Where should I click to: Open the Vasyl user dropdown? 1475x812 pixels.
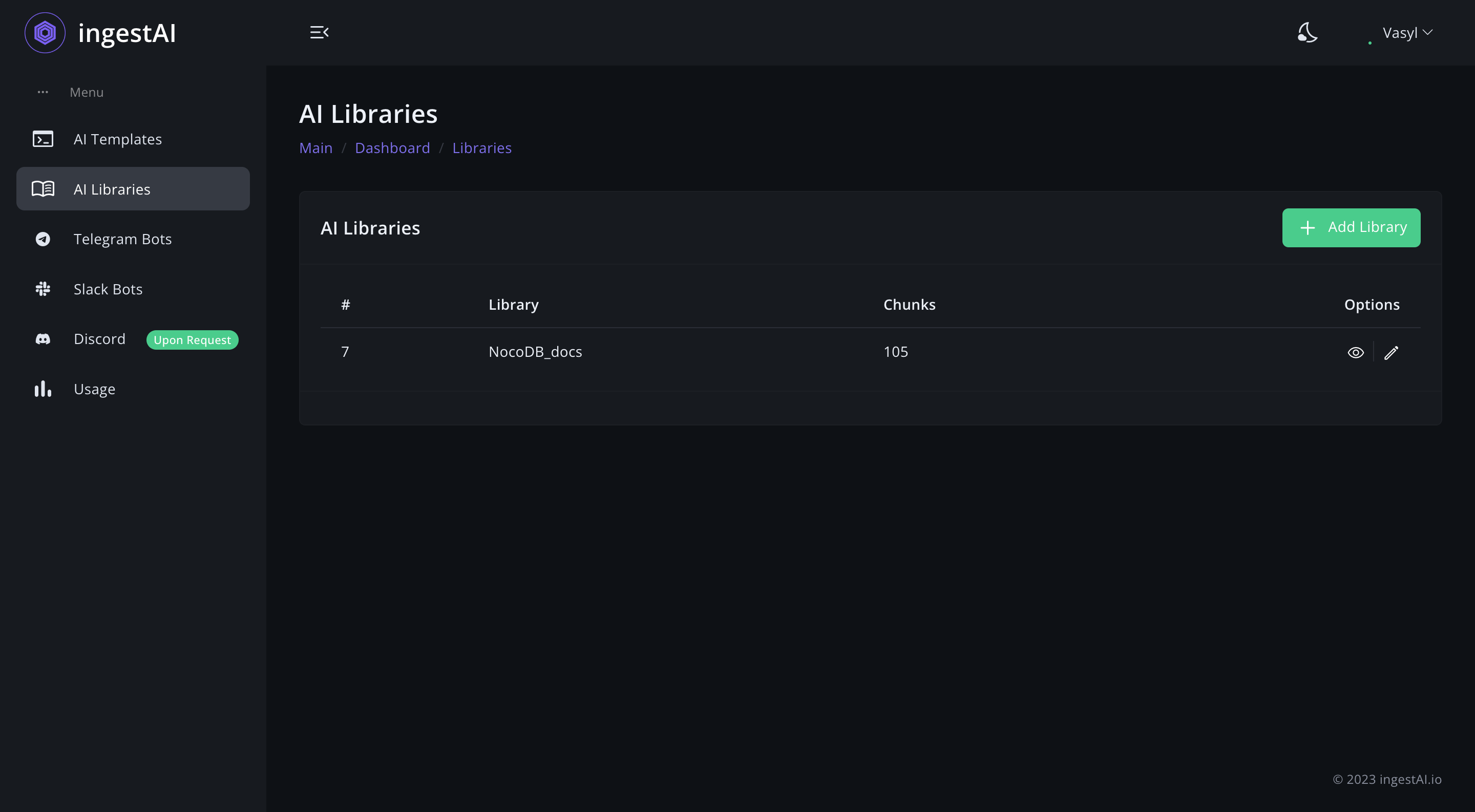(x=1406, y=33)
